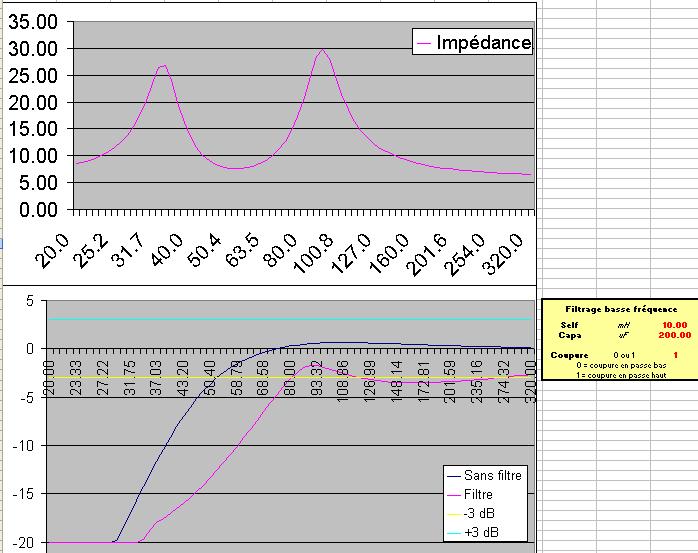Image resolution: width=698 pixels, height=553 pixels.
Task: Click the 0 label on the dB axis
Action: (x=30, y=349)
